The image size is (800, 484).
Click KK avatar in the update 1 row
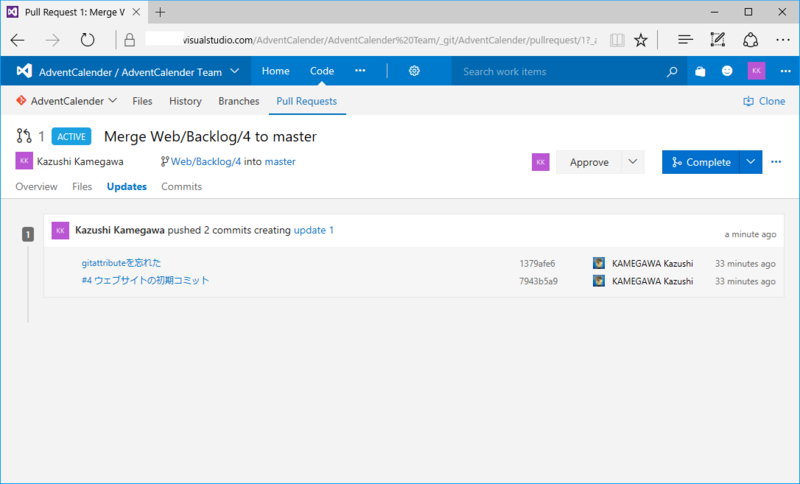click(60, 231)
